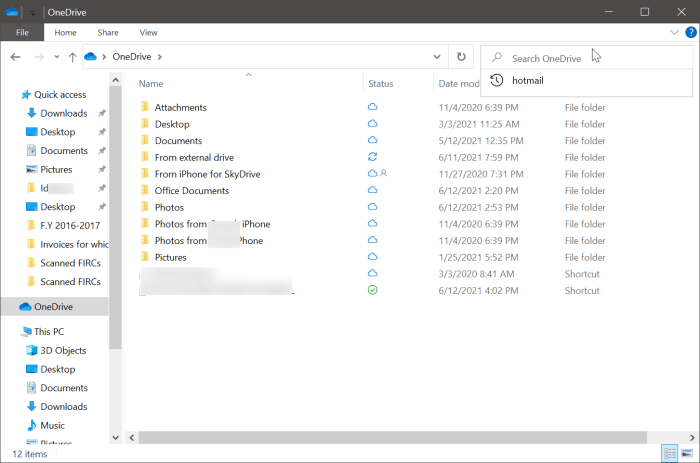Open Quick Access Toolbar customize dropdown
700x463 pixels.
tap(33, 13)
